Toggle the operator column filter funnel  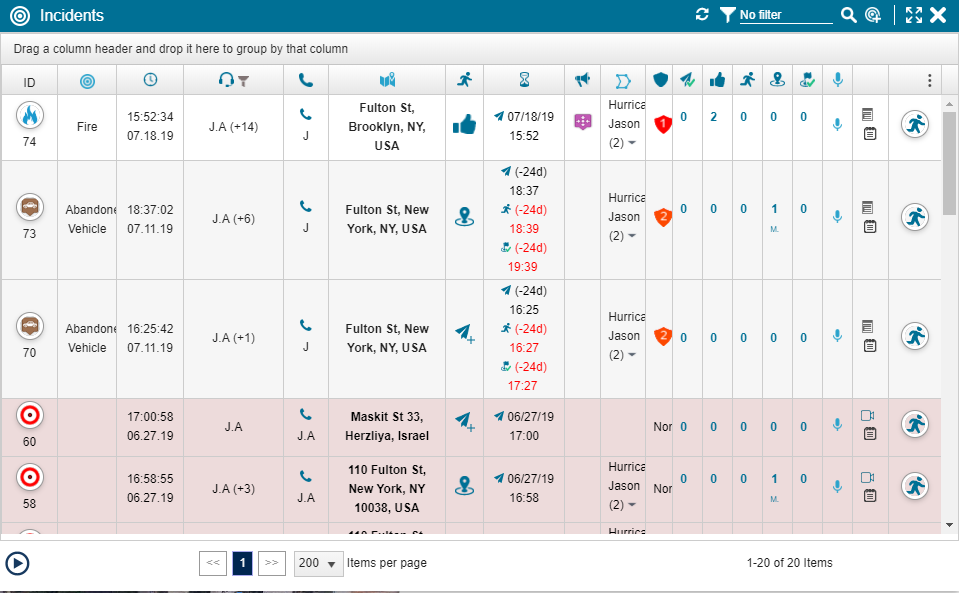pyautogui.click(x=243, y=81)
